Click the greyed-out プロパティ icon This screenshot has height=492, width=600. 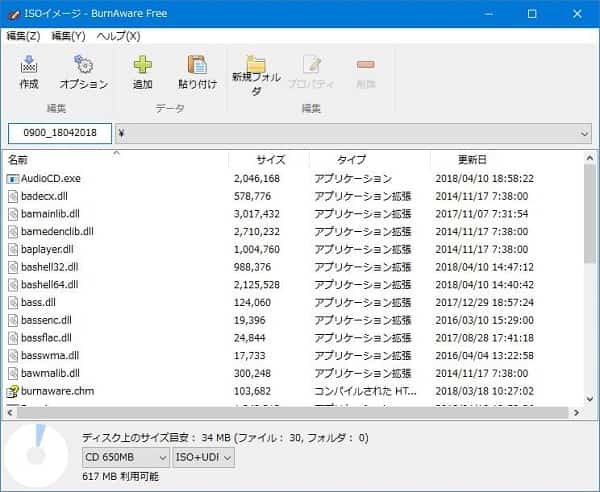pyautogui.click(x=312, y=64)
